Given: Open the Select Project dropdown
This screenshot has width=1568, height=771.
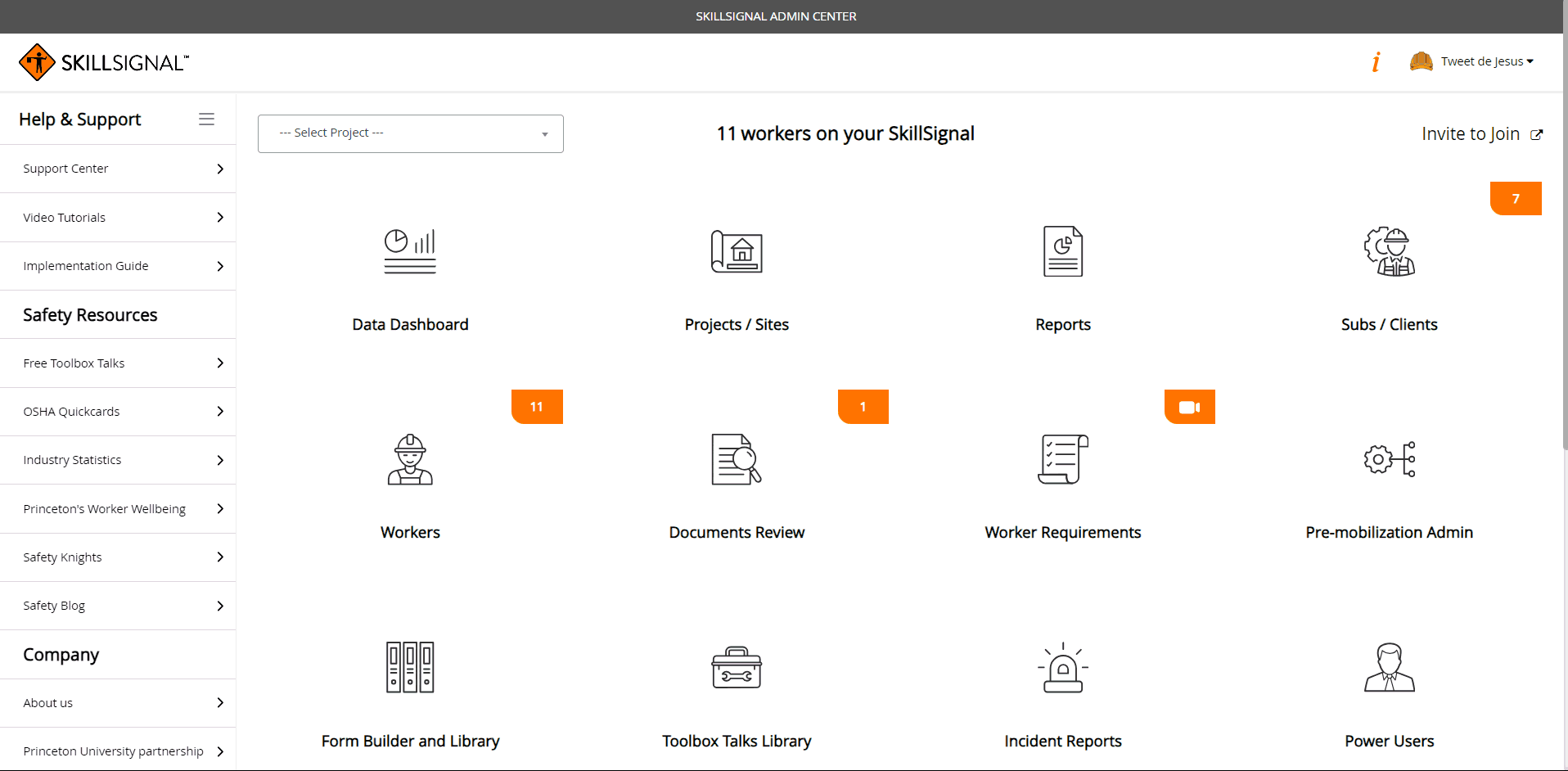Looking at the screenshot, I should (x=411, y=133).
